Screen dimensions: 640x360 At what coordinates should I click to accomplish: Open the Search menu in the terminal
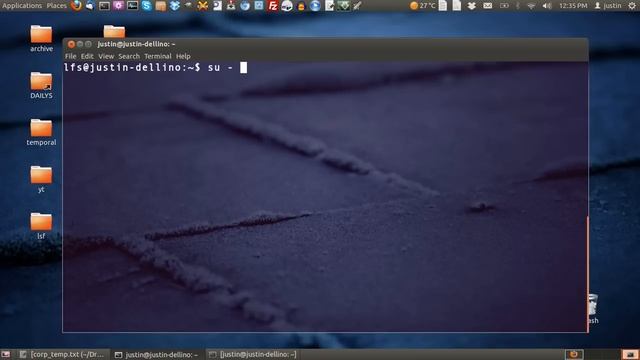(x=129, y=56)
